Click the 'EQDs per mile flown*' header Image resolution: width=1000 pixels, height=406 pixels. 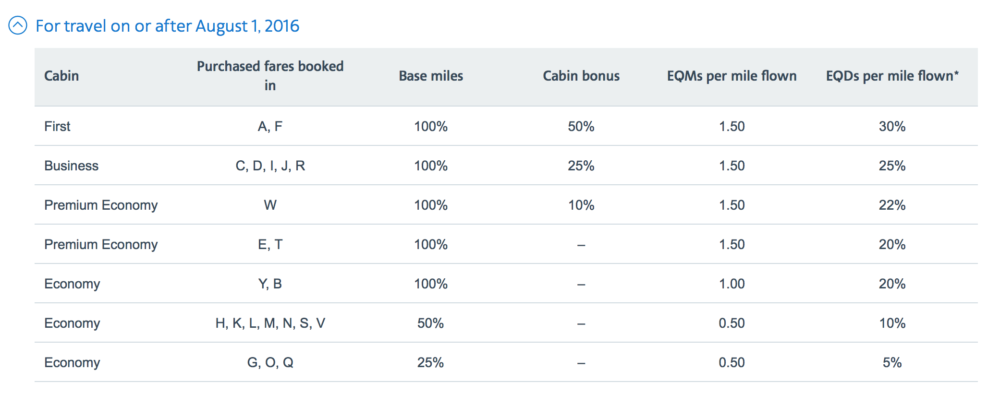[892, 76]
